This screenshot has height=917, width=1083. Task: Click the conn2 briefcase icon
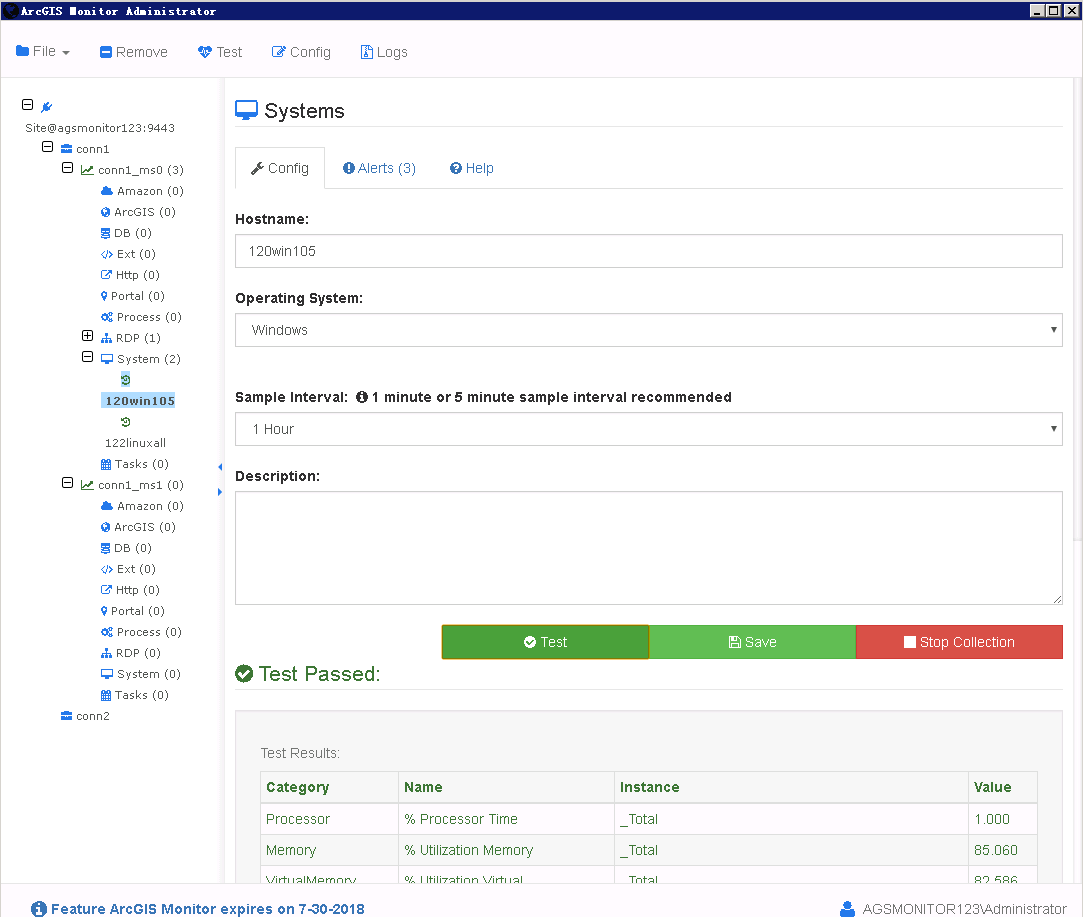tap(66, 716)
